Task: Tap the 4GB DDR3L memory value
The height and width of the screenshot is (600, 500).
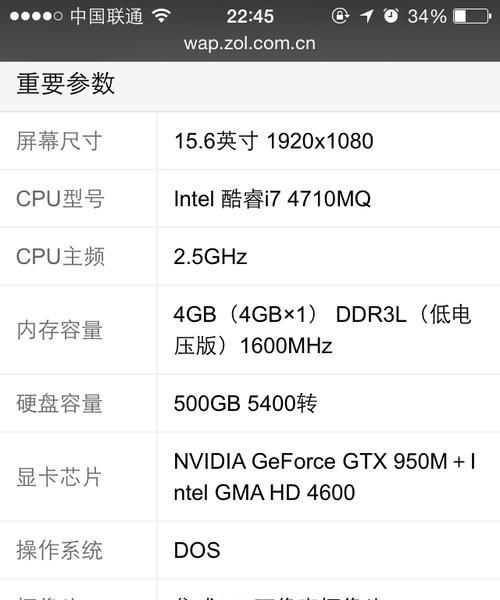Action: (322, 330)
